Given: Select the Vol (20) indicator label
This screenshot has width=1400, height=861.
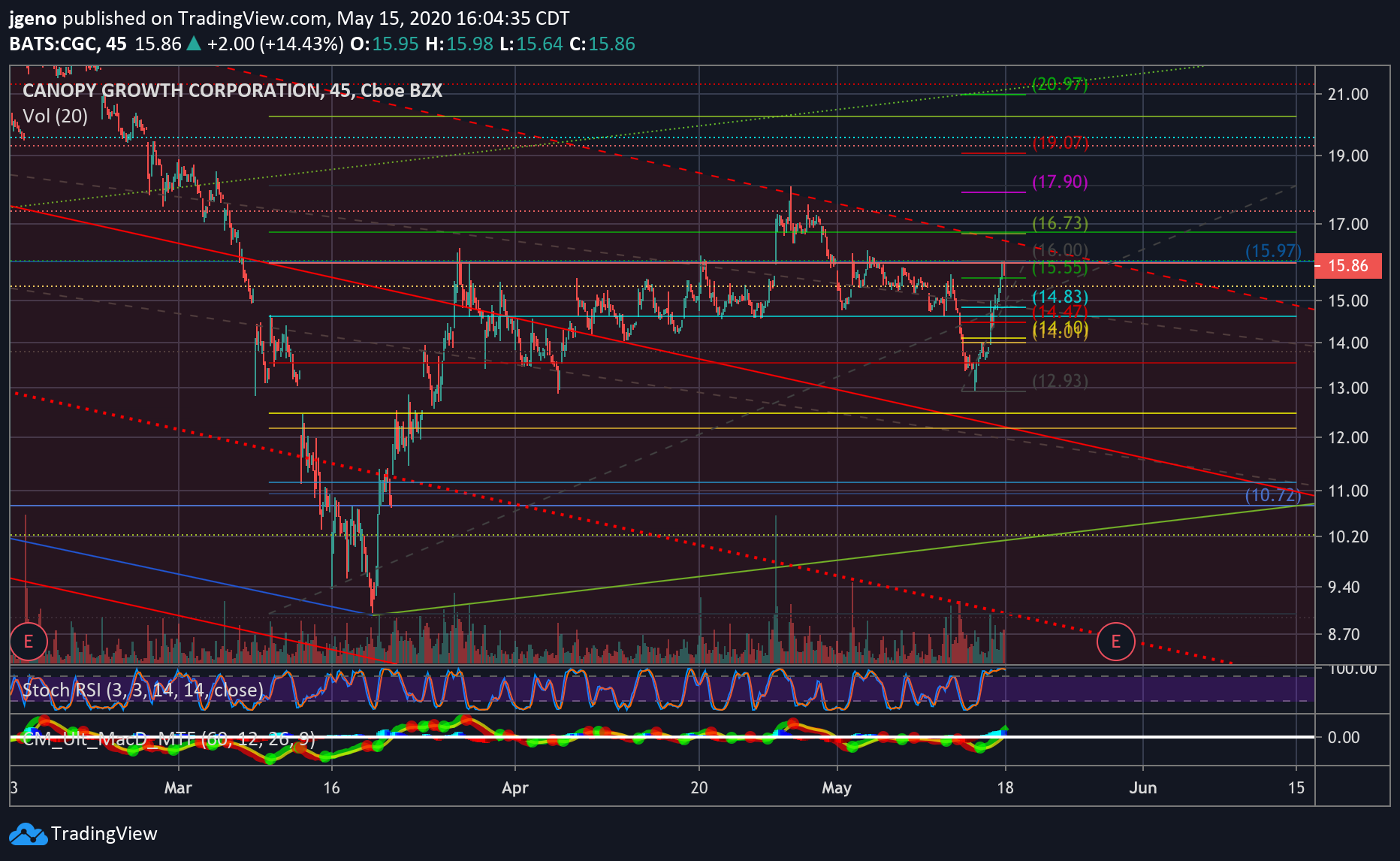Looking at the screenshot, I should 56,116.
